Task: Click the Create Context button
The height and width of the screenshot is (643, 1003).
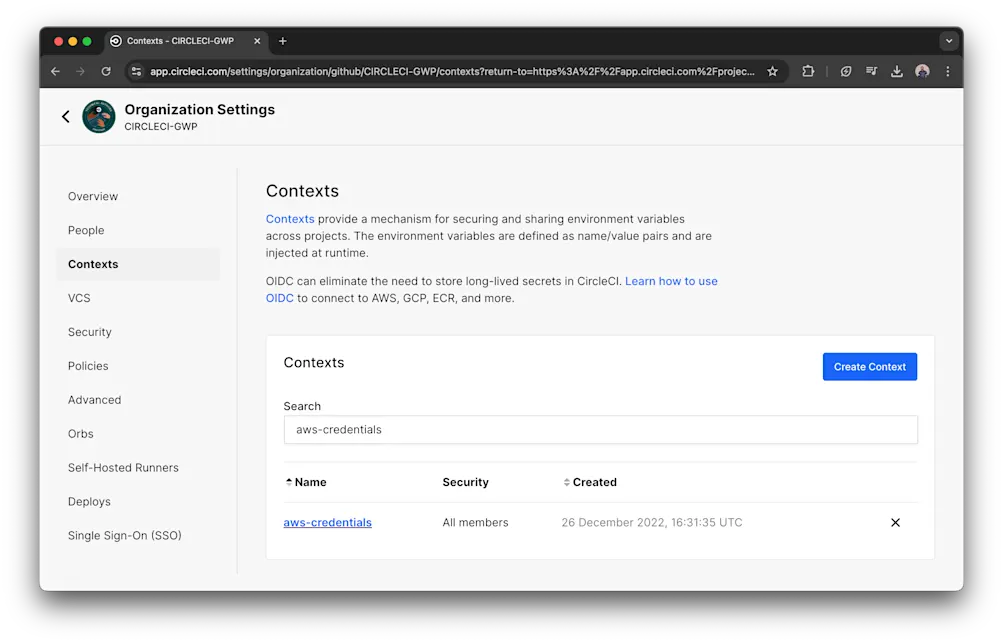Action: pyautogui.click(x=869, y=367)
